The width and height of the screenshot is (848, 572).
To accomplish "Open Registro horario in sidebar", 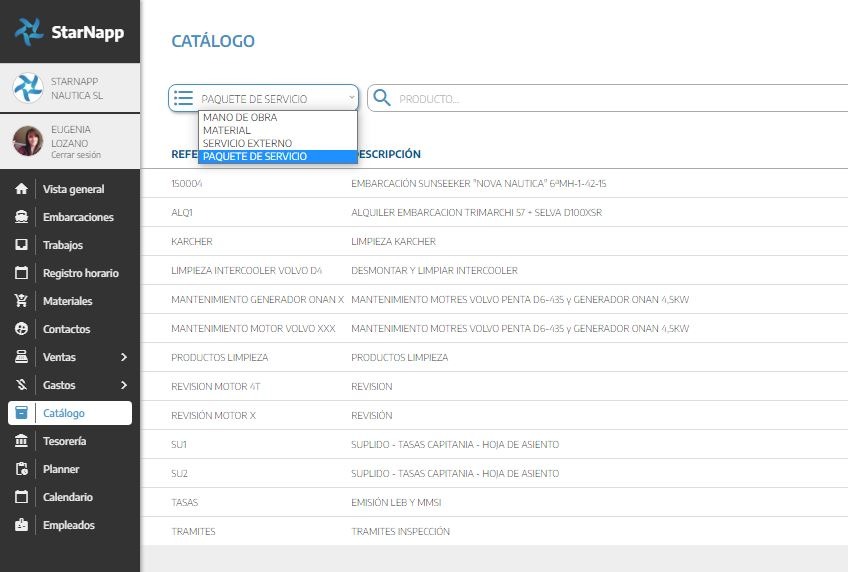I will click(80, 273).
